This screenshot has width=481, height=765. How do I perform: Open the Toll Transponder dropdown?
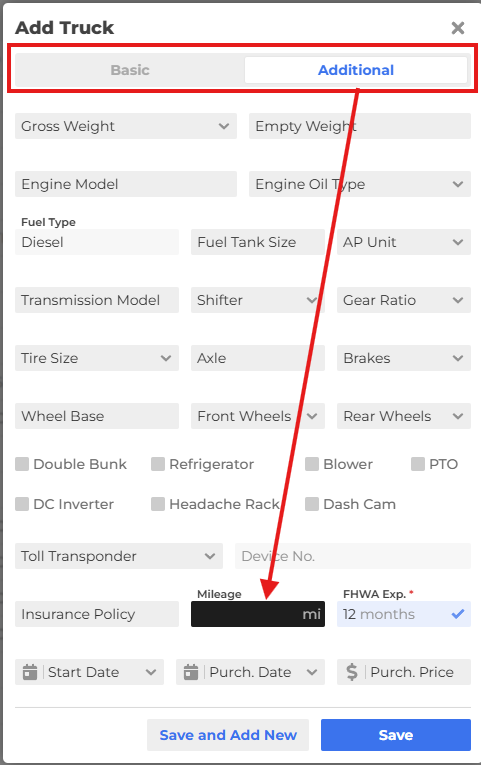click(119, 556)
